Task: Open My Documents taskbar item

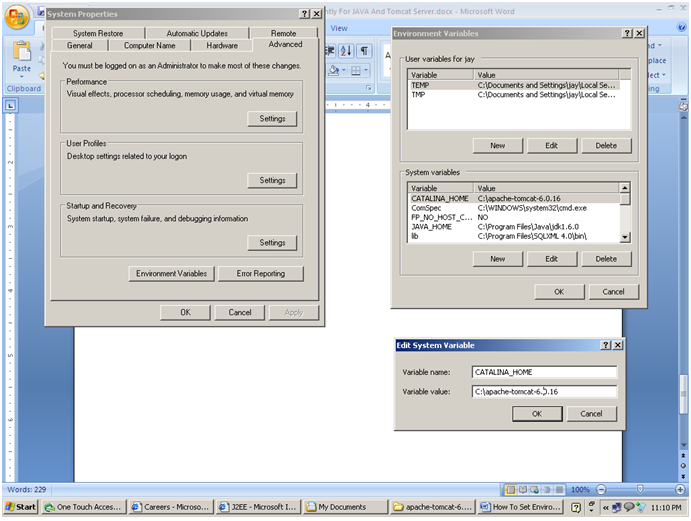Action: [x=345, y=507]
